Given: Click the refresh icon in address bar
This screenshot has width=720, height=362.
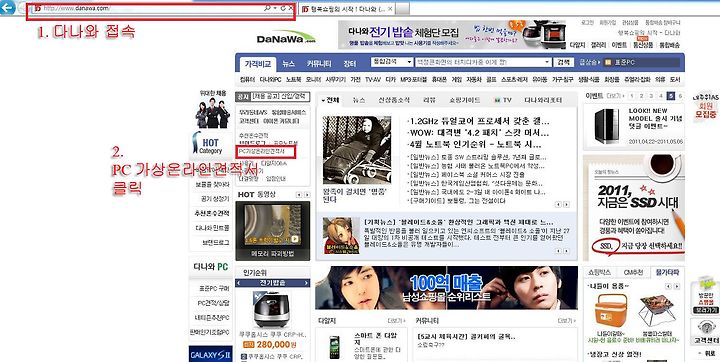Looking at the screenshot, I should pyautogui.click(x=283, y=8).
